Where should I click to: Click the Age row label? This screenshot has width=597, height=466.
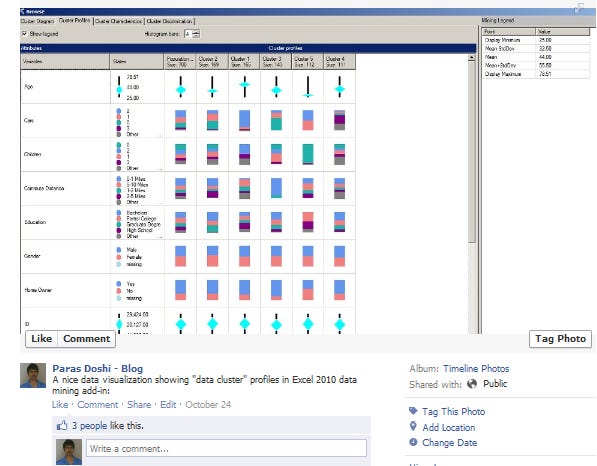click(29, 86)
